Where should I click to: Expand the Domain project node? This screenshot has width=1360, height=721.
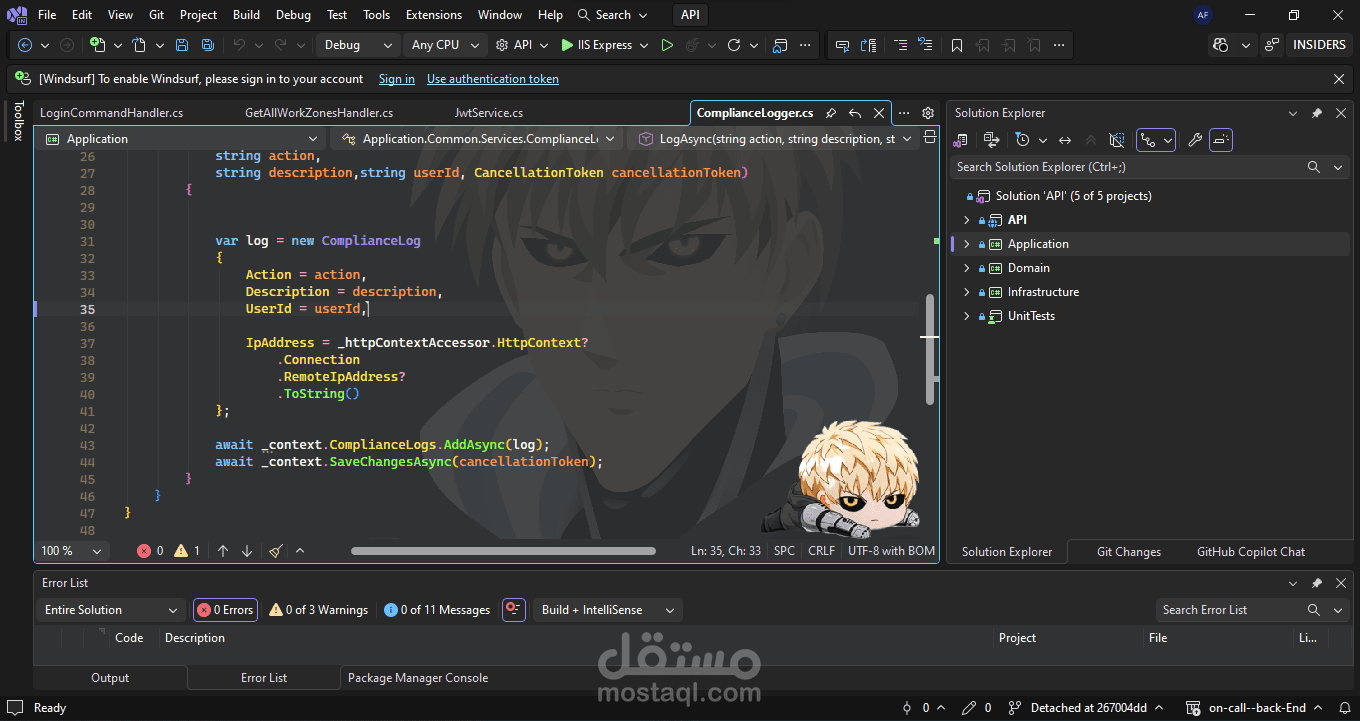click(967, 268)
